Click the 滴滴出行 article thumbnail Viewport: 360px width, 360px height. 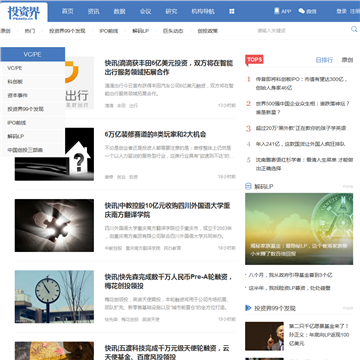[x=79, y=83]
